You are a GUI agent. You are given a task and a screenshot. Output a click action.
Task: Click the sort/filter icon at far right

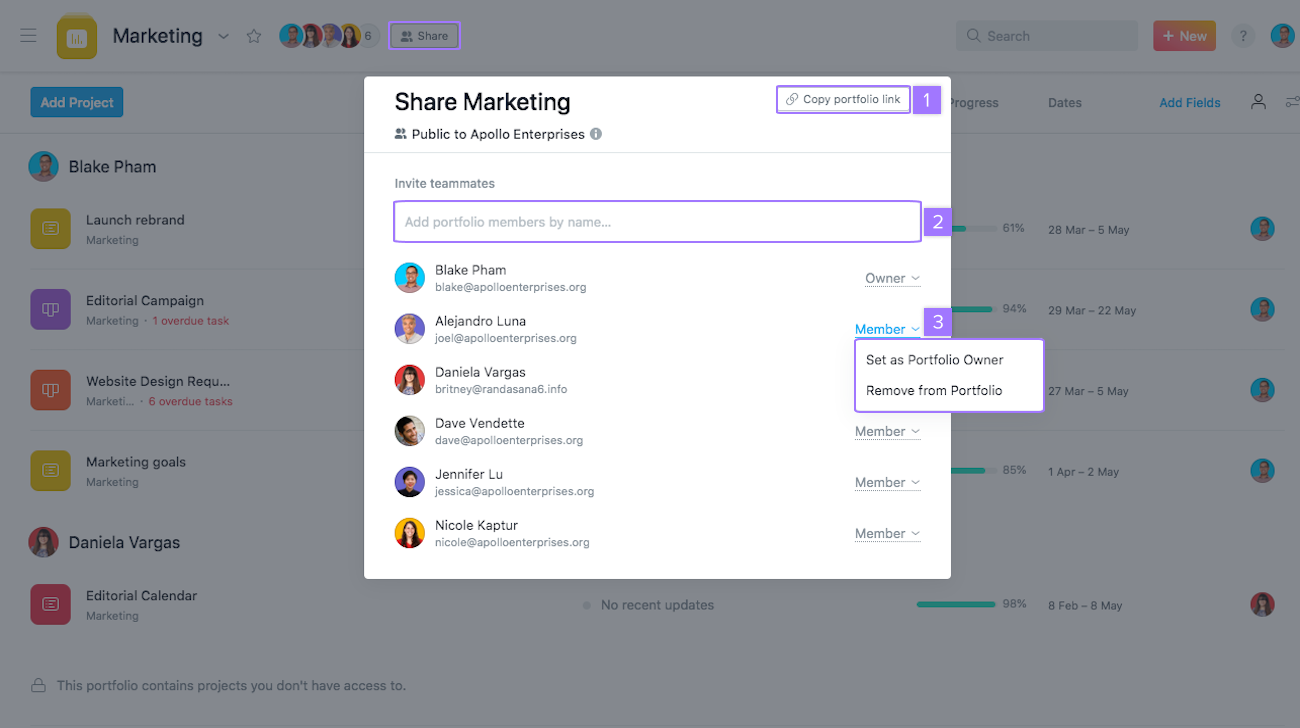pyautogui.click(x=1293, y=102)
